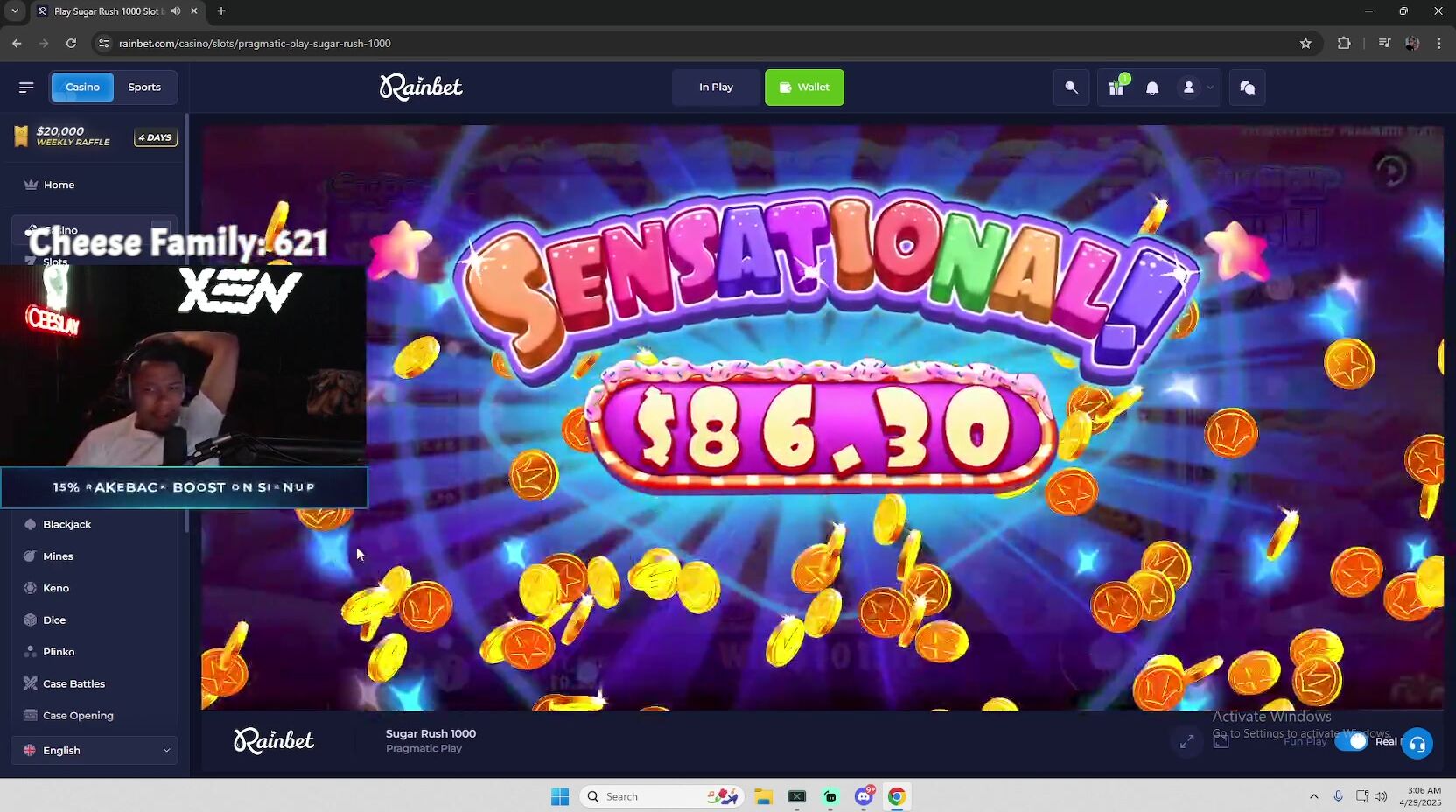The width and height of the screenshot is (1456, 812).
Task: Click the Windows taskbar Search box
Action: point(661,796)
